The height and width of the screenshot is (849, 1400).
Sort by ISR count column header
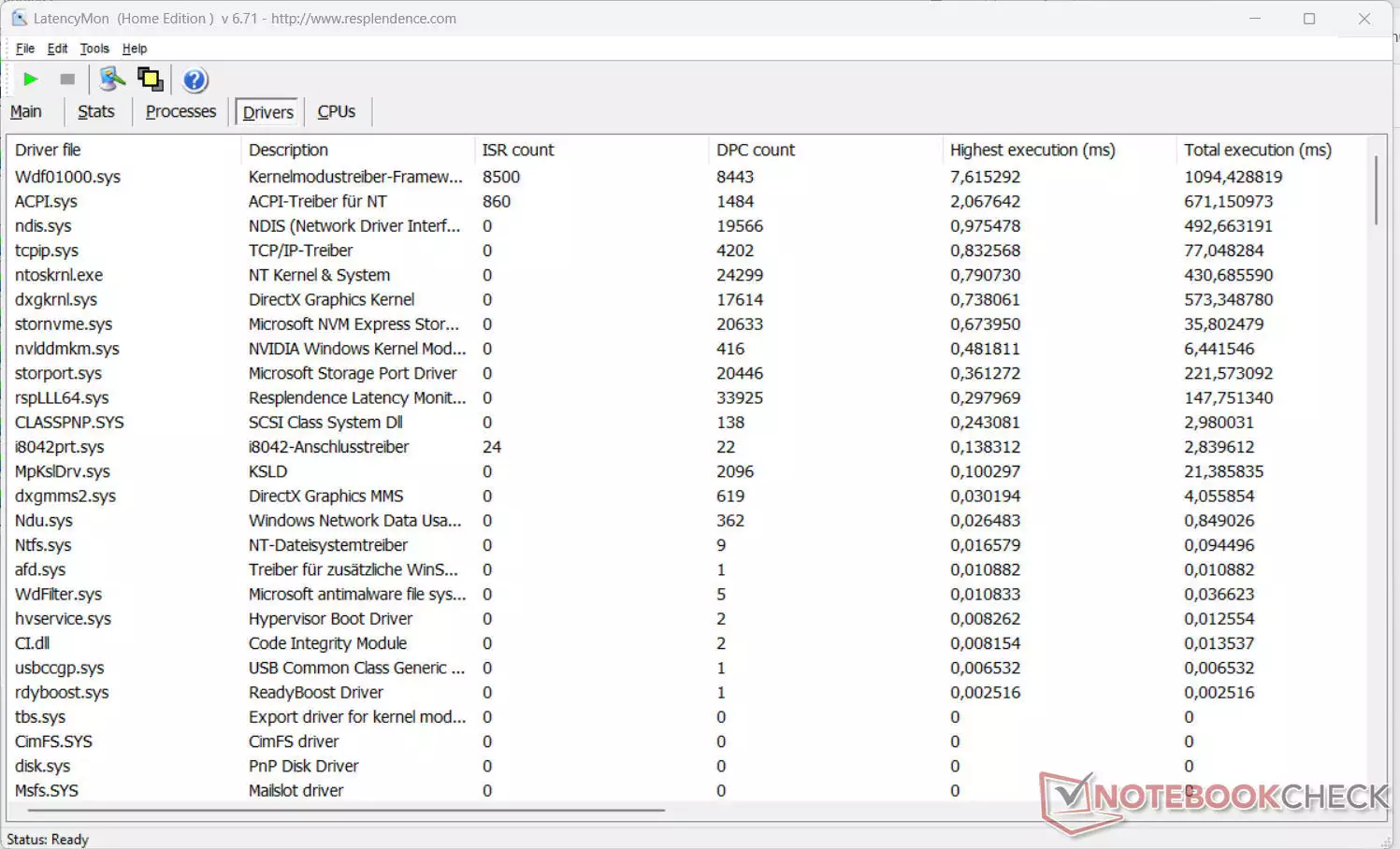pyautogui.click(x=591, y=150)
